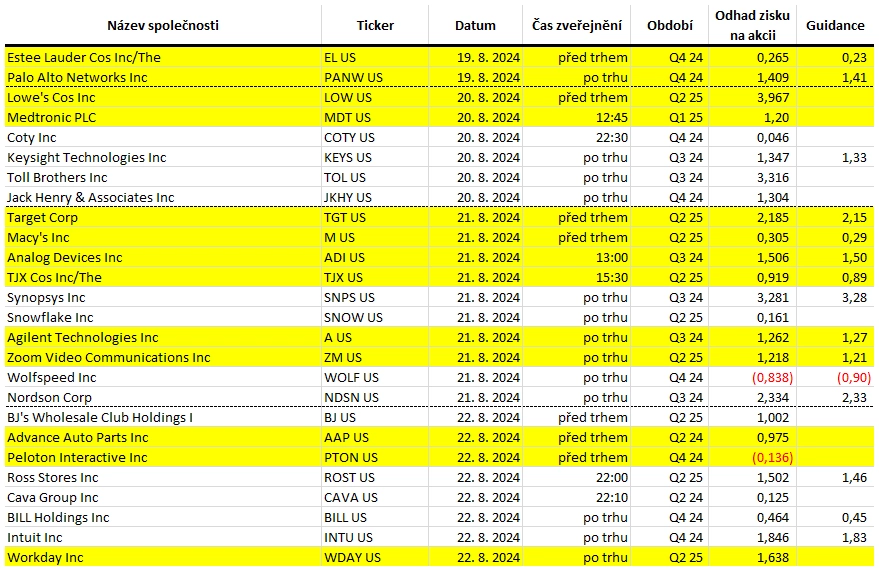879x571 pixels.
Task: Click the Období column header
Action: [670, 25]
